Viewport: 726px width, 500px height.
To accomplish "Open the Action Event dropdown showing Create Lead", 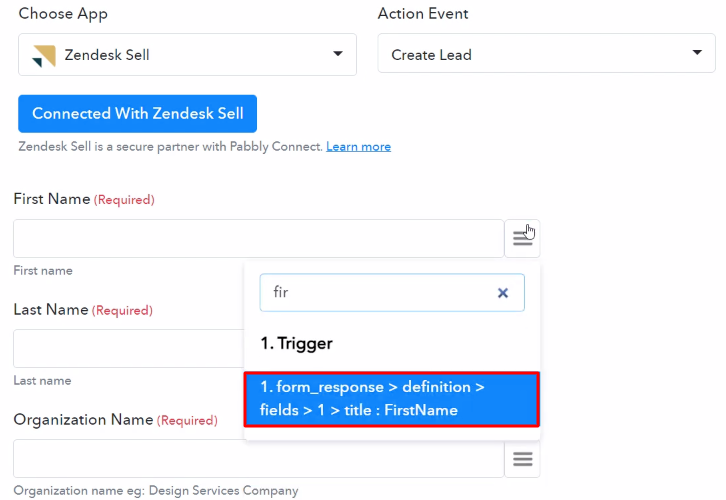I will point(546,53).
